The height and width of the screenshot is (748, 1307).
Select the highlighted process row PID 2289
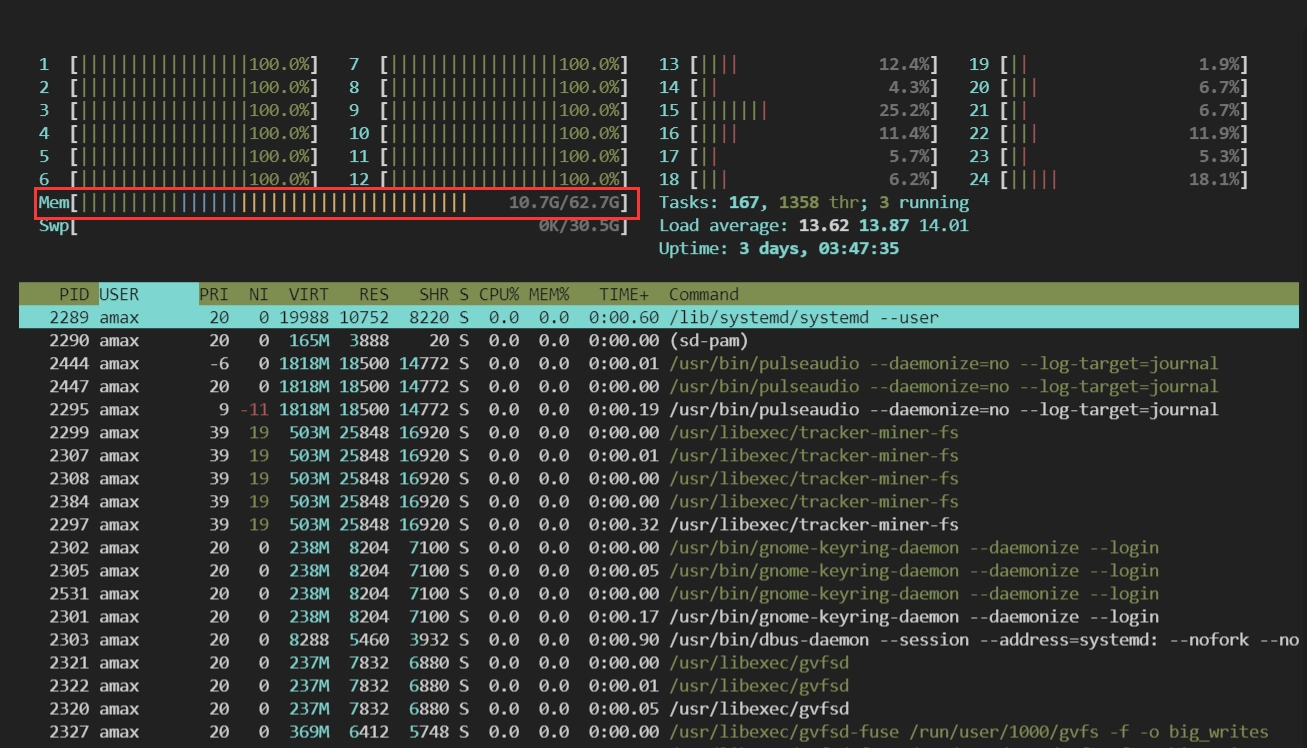pos(659,317)
